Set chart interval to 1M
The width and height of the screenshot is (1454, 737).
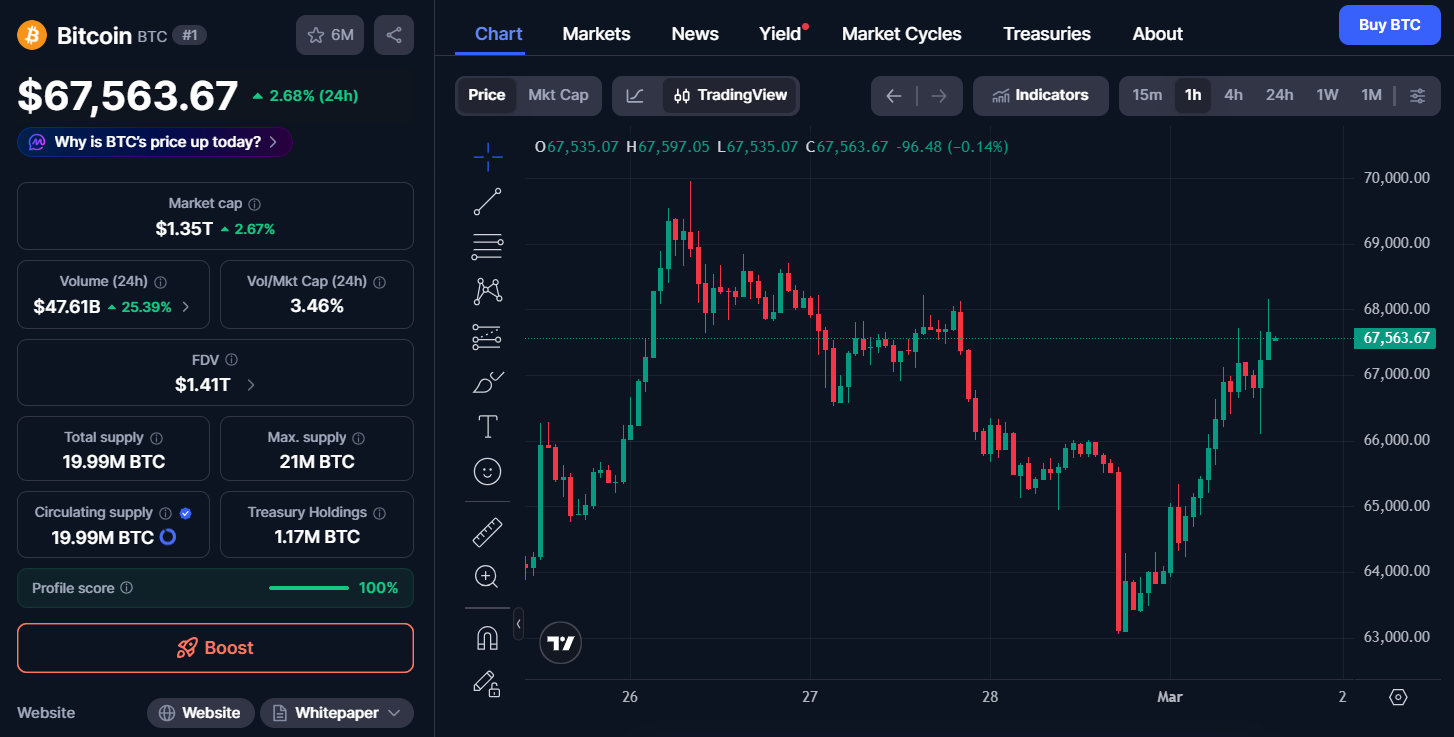click(x=1371, y=96)
